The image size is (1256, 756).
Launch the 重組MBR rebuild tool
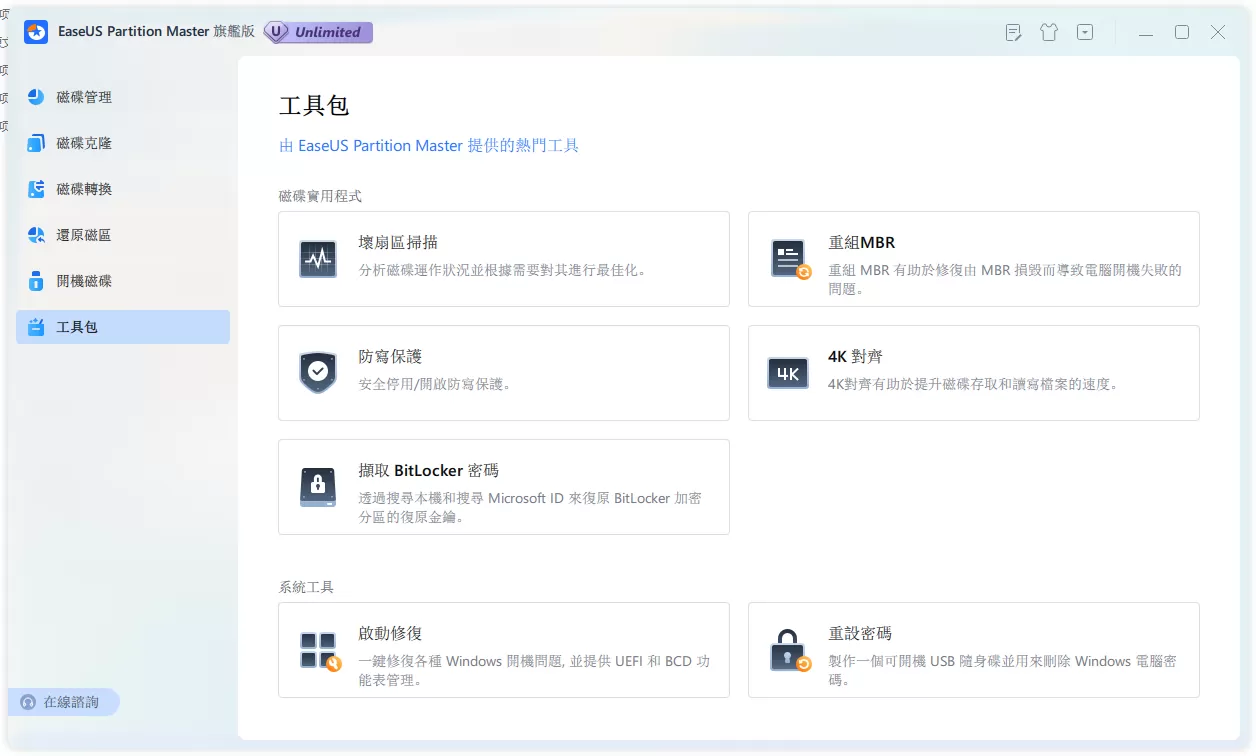[973, 258]
